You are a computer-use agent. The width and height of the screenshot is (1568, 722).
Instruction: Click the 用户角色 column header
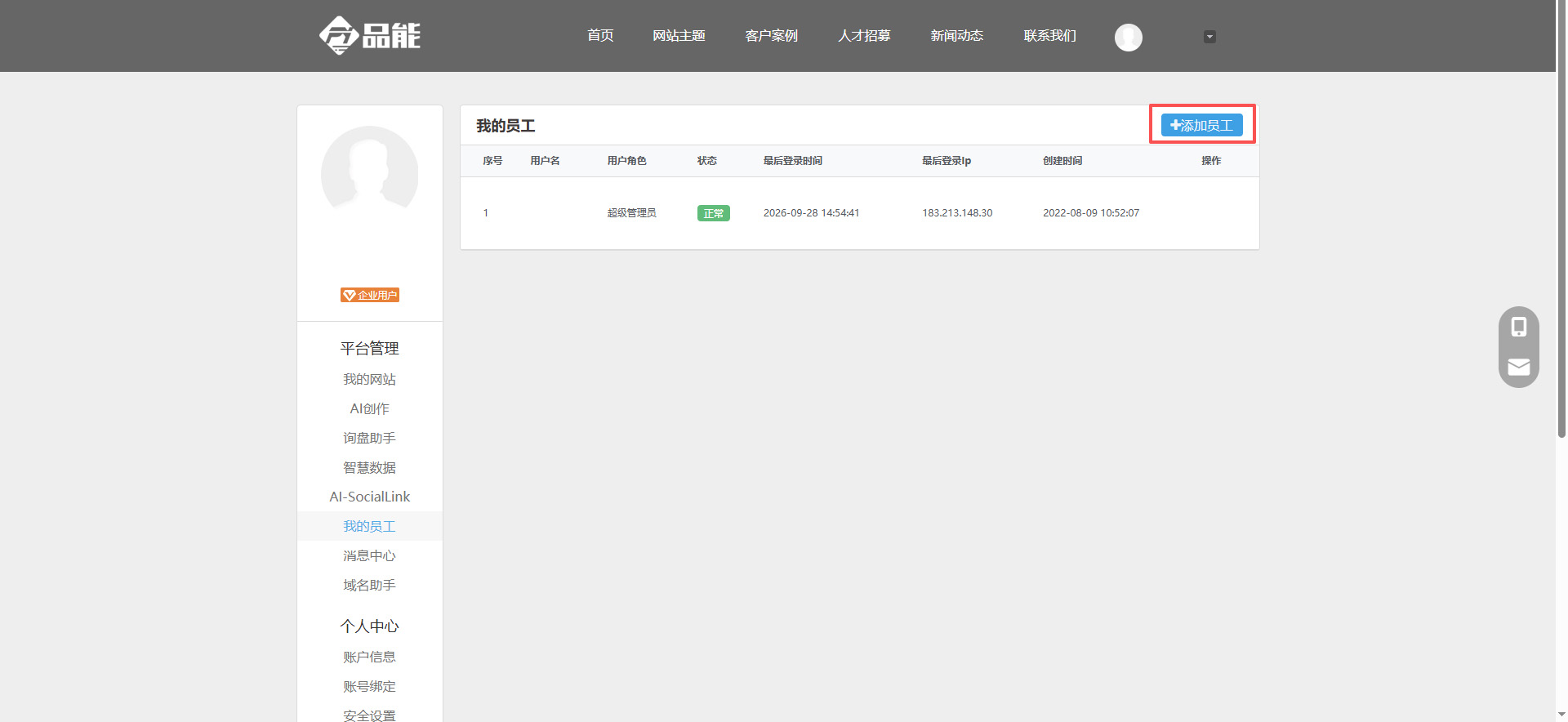(x=627, y=161)
